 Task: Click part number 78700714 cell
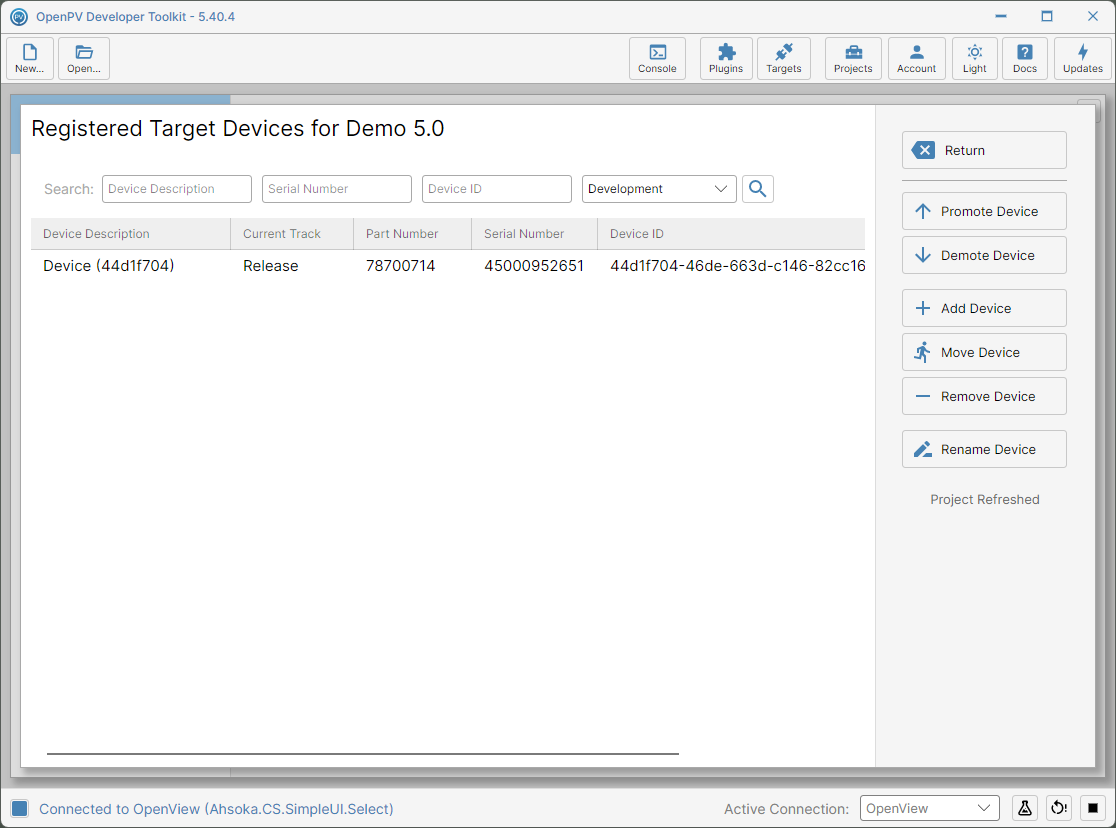point(401,266)
